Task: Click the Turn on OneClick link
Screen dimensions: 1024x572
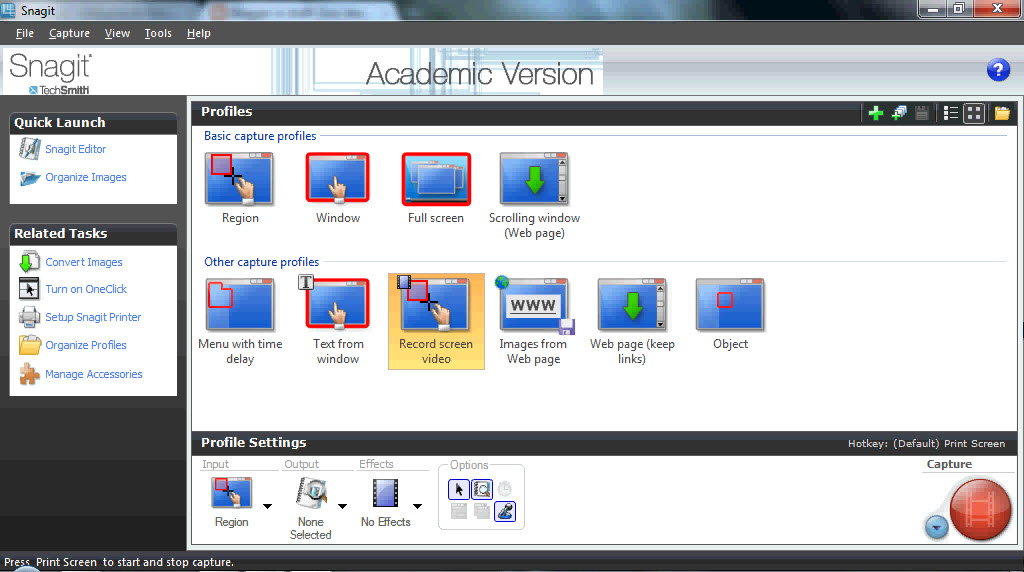Action: click(86, 289)
